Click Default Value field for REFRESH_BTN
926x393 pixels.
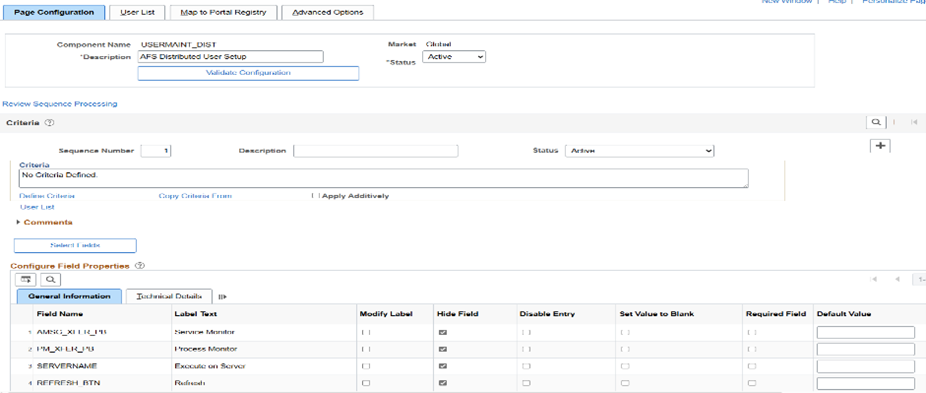(x=866, y=383)
